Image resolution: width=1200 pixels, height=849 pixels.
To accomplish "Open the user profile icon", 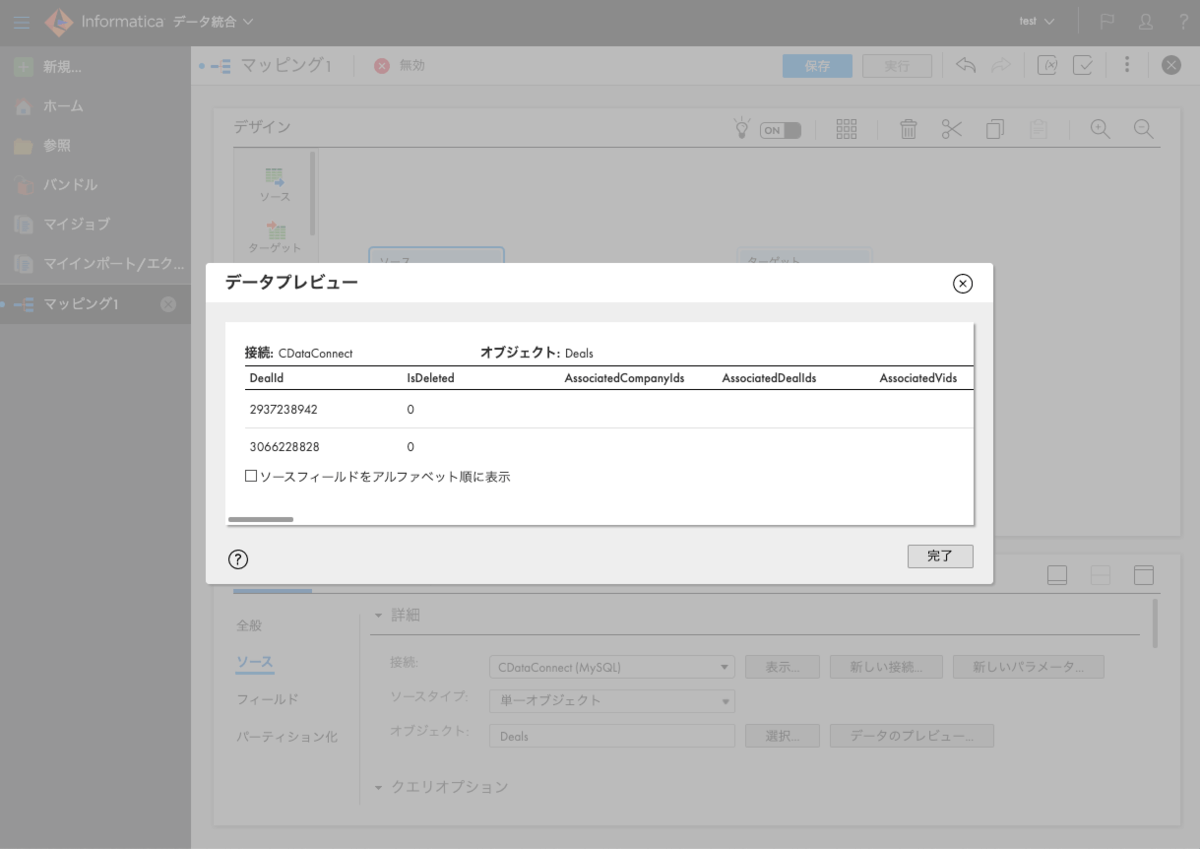I will (1146, 22).
